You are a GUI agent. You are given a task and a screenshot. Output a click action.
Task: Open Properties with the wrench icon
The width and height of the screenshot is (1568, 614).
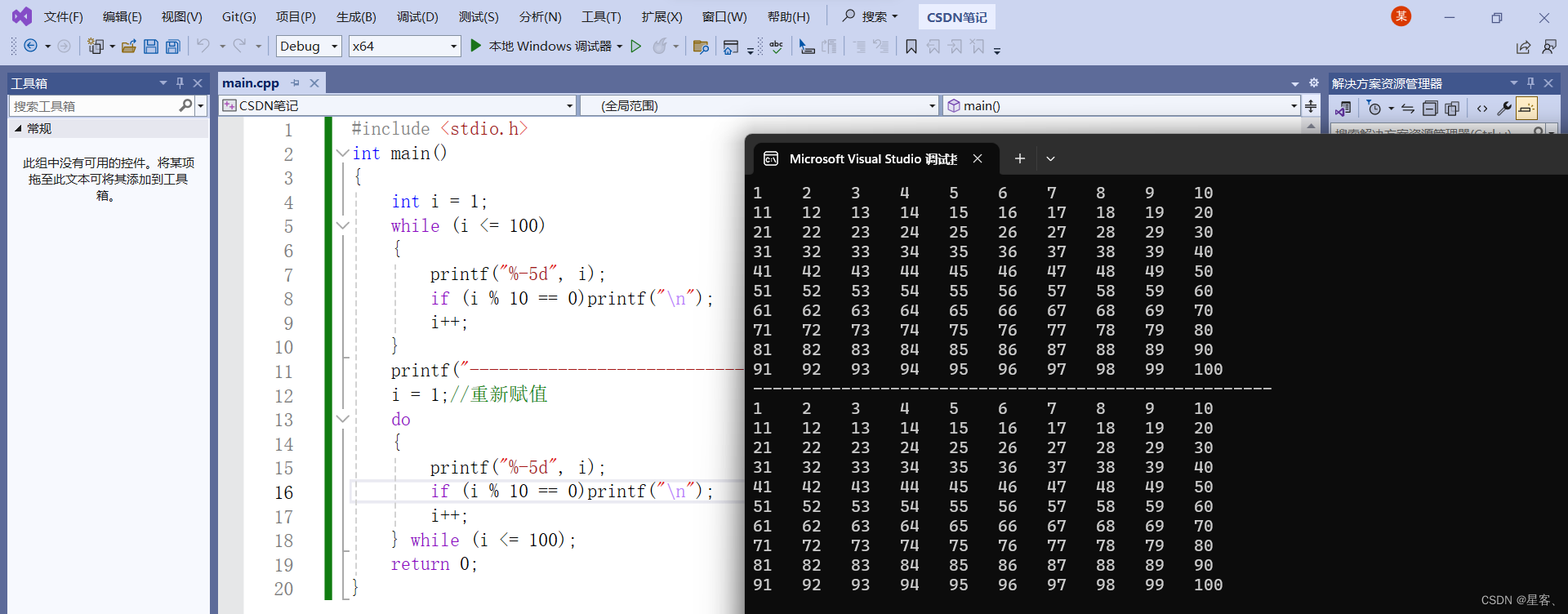pos(1504,109)
